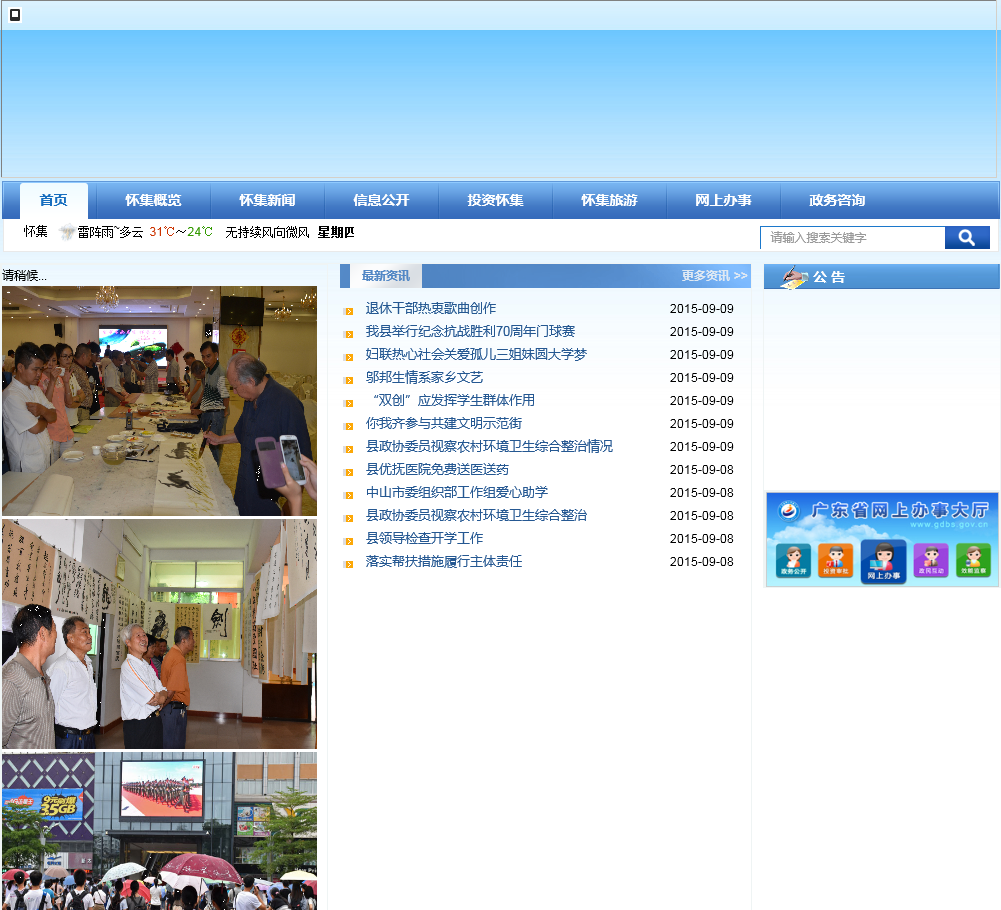
Task: Open news 你我齐参与共建文明示范街
Action: [444, 423]
